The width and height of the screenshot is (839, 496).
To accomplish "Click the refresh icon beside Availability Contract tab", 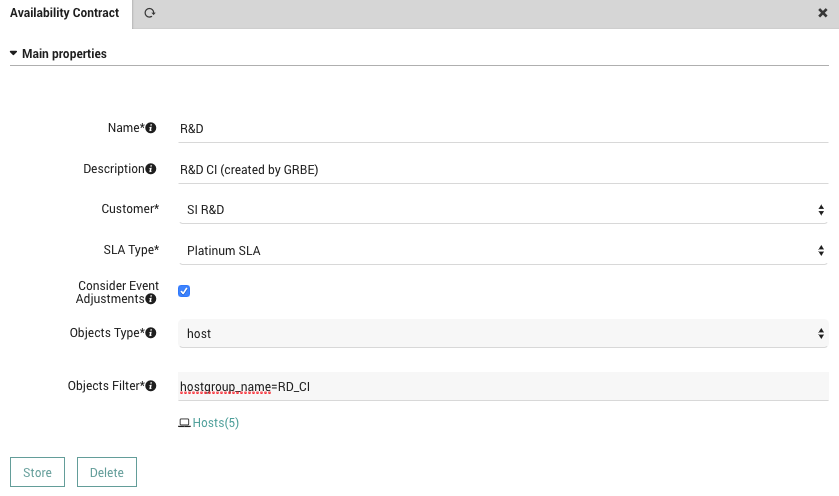I will 150,13.
